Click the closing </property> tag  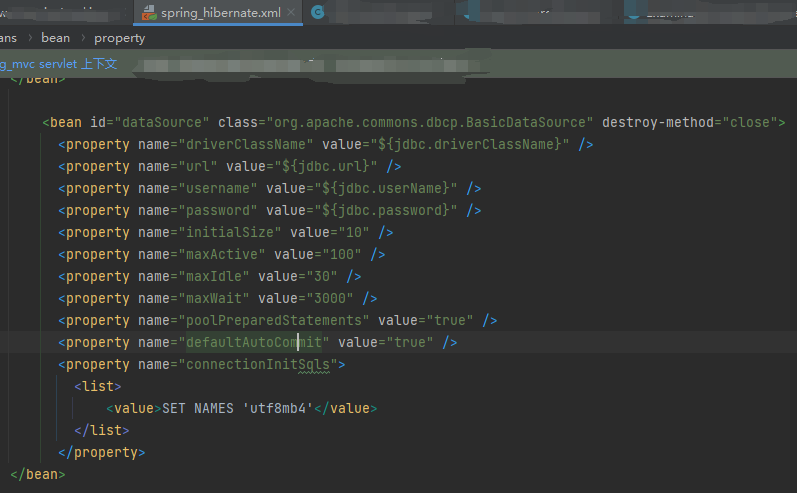(102, 453)
